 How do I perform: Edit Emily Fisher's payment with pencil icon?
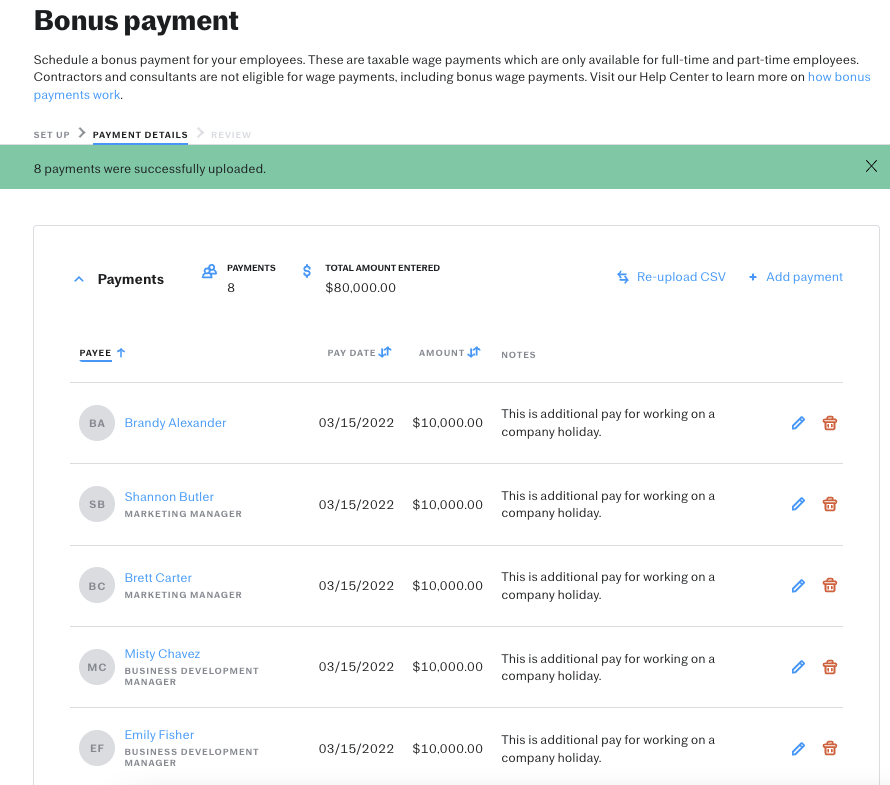798,749
